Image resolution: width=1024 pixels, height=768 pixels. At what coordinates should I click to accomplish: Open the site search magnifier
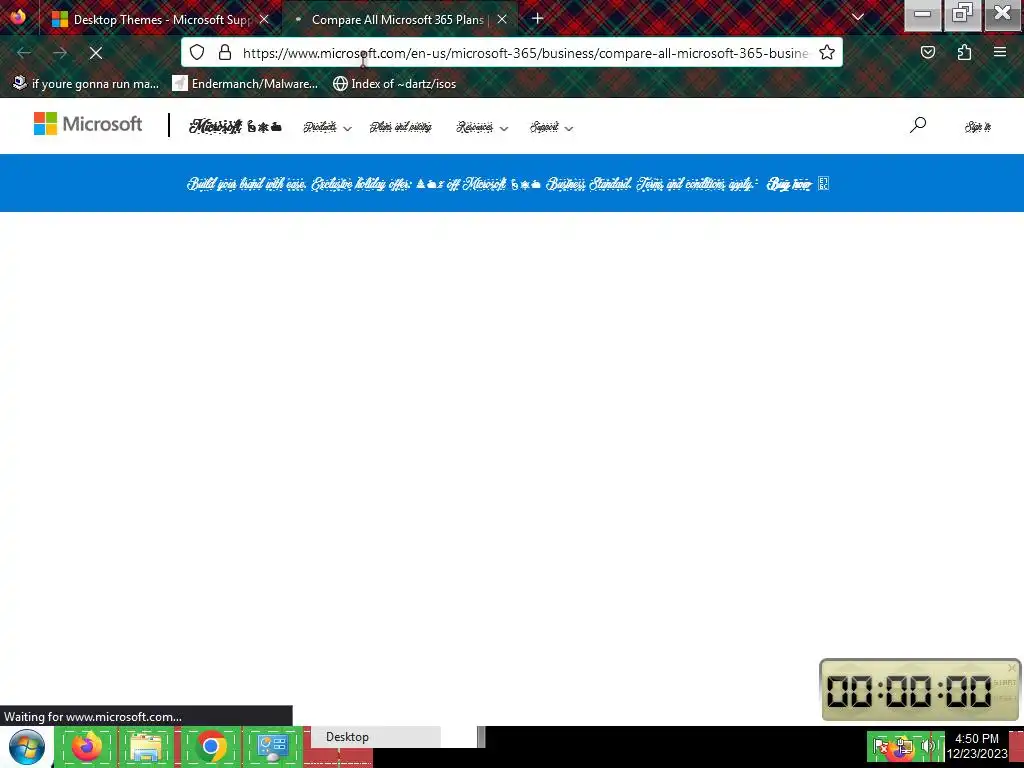coord(918,125)
